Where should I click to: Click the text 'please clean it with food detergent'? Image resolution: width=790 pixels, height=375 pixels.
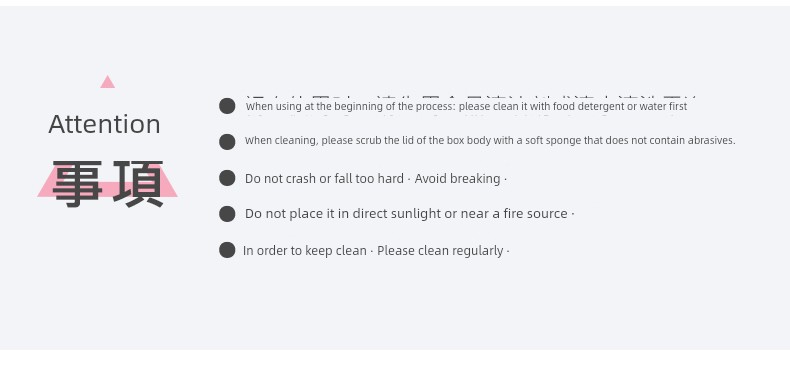coord(542,106)
